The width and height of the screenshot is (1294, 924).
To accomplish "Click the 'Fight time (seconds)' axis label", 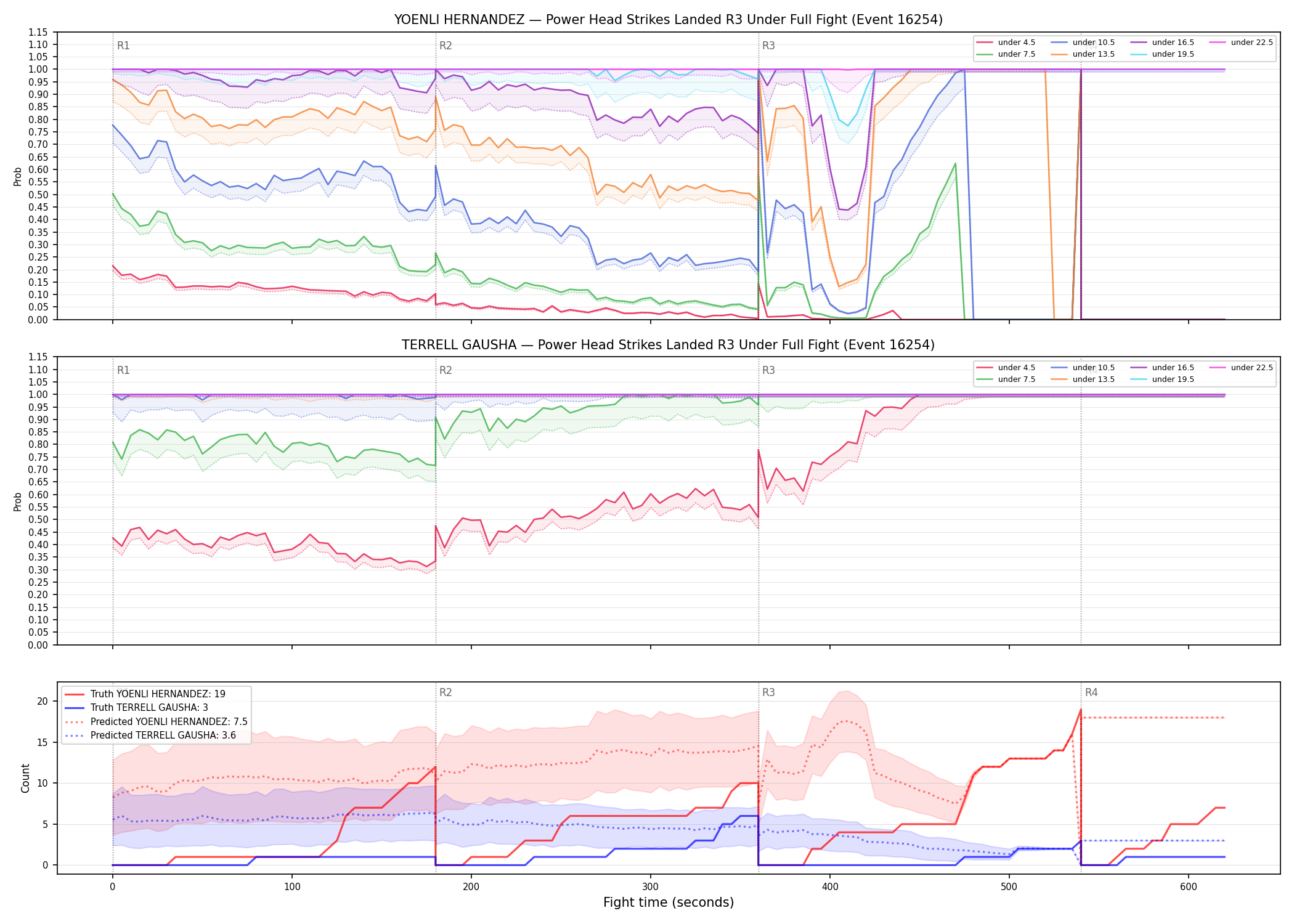I will (669, 902).
